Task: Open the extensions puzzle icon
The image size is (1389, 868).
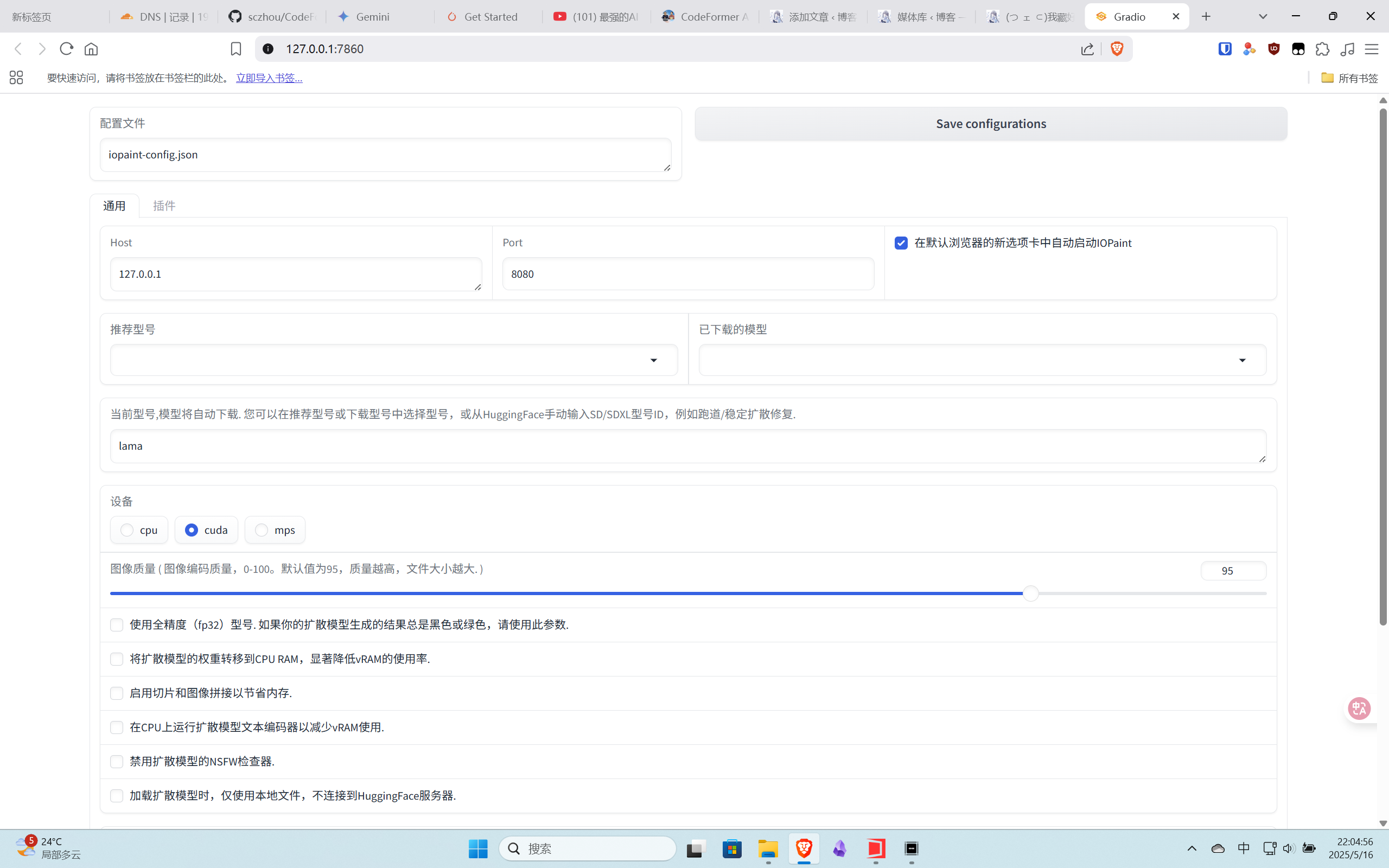Action: pos(1322,49)
